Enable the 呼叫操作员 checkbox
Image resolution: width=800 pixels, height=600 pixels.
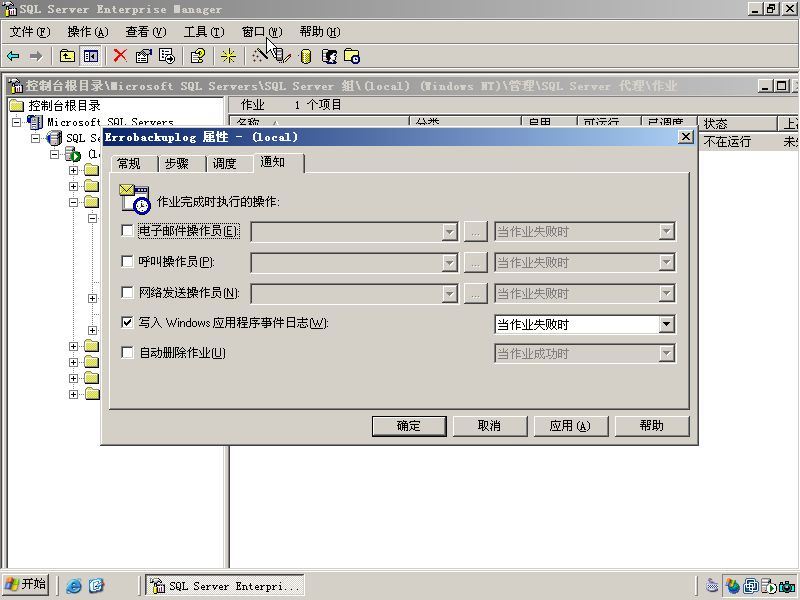coord(127,261)
